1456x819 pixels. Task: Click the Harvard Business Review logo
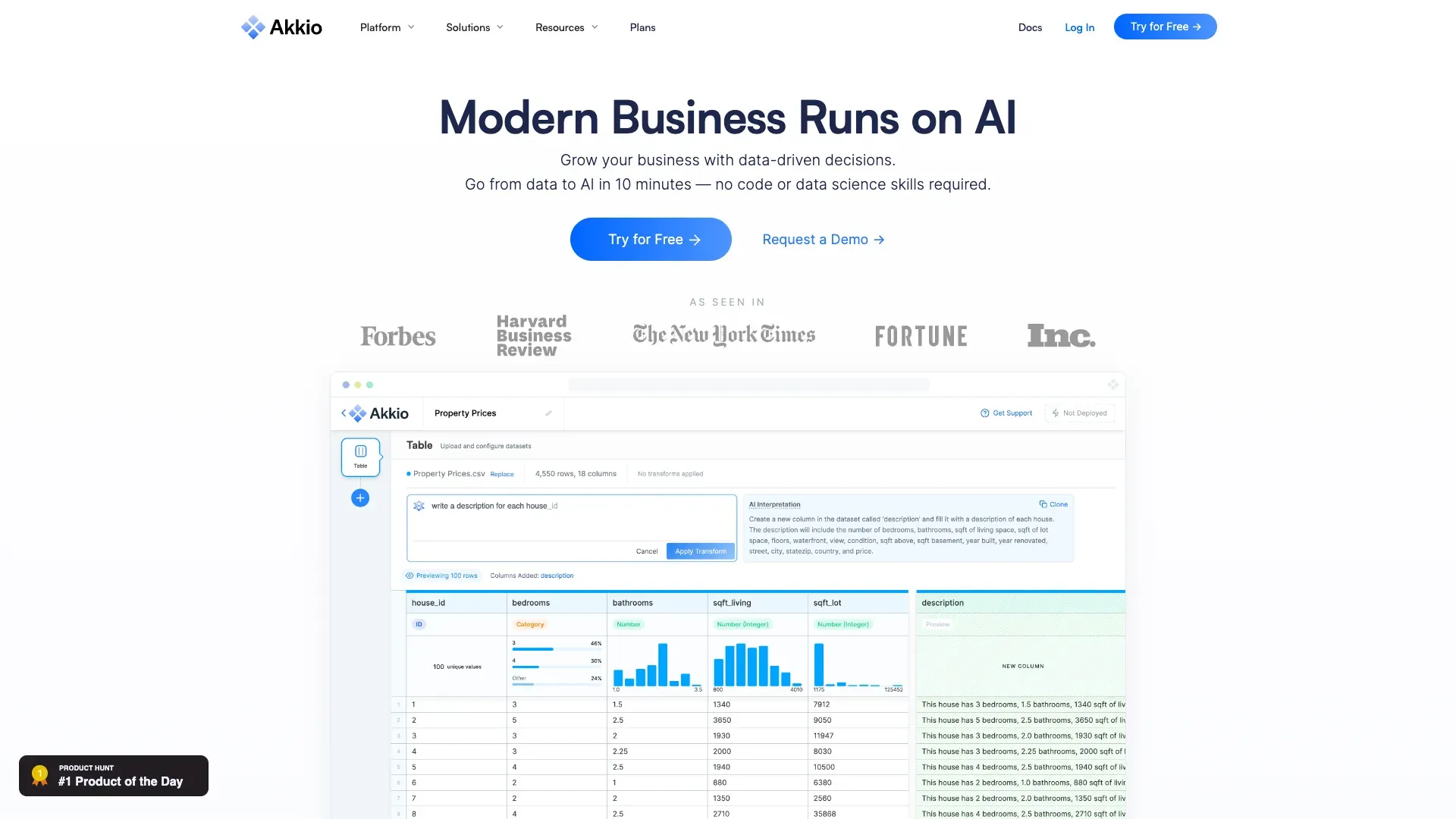[534, 336]
